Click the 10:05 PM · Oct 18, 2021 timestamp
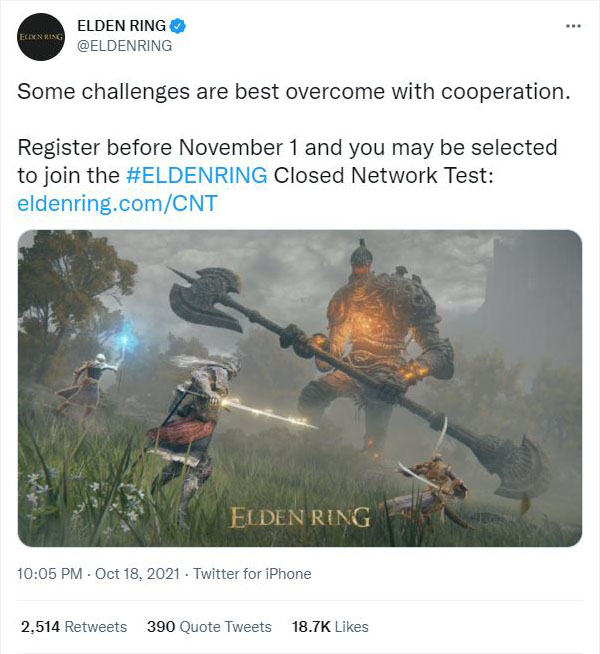Screen dimensions: 600x654 [x=97, y=574]
